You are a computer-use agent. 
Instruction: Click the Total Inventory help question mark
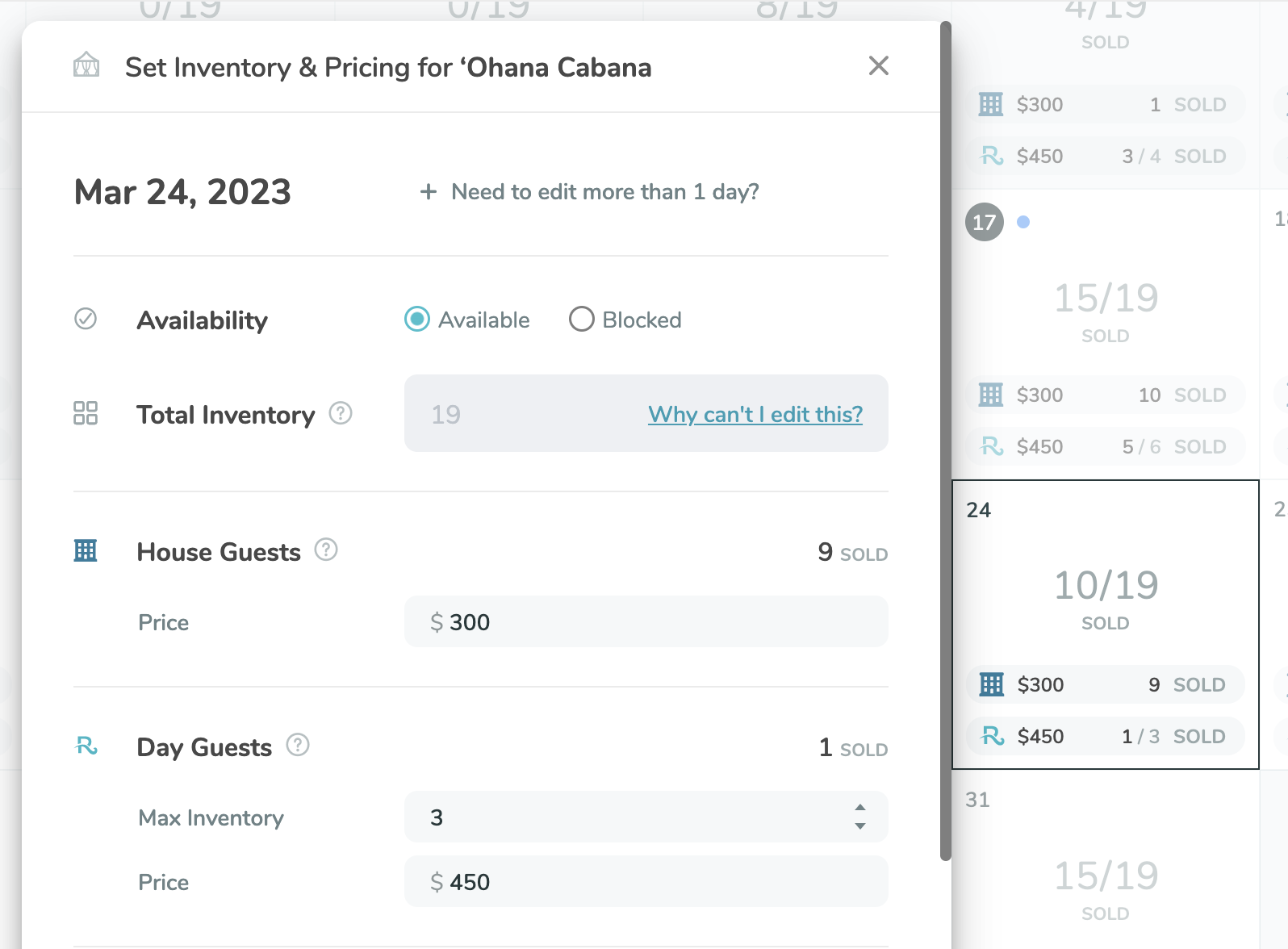341,414
